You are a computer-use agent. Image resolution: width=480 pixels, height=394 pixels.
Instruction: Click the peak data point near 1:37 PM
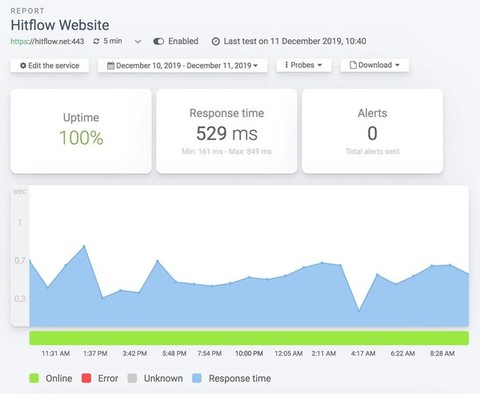tap(84, 246)
